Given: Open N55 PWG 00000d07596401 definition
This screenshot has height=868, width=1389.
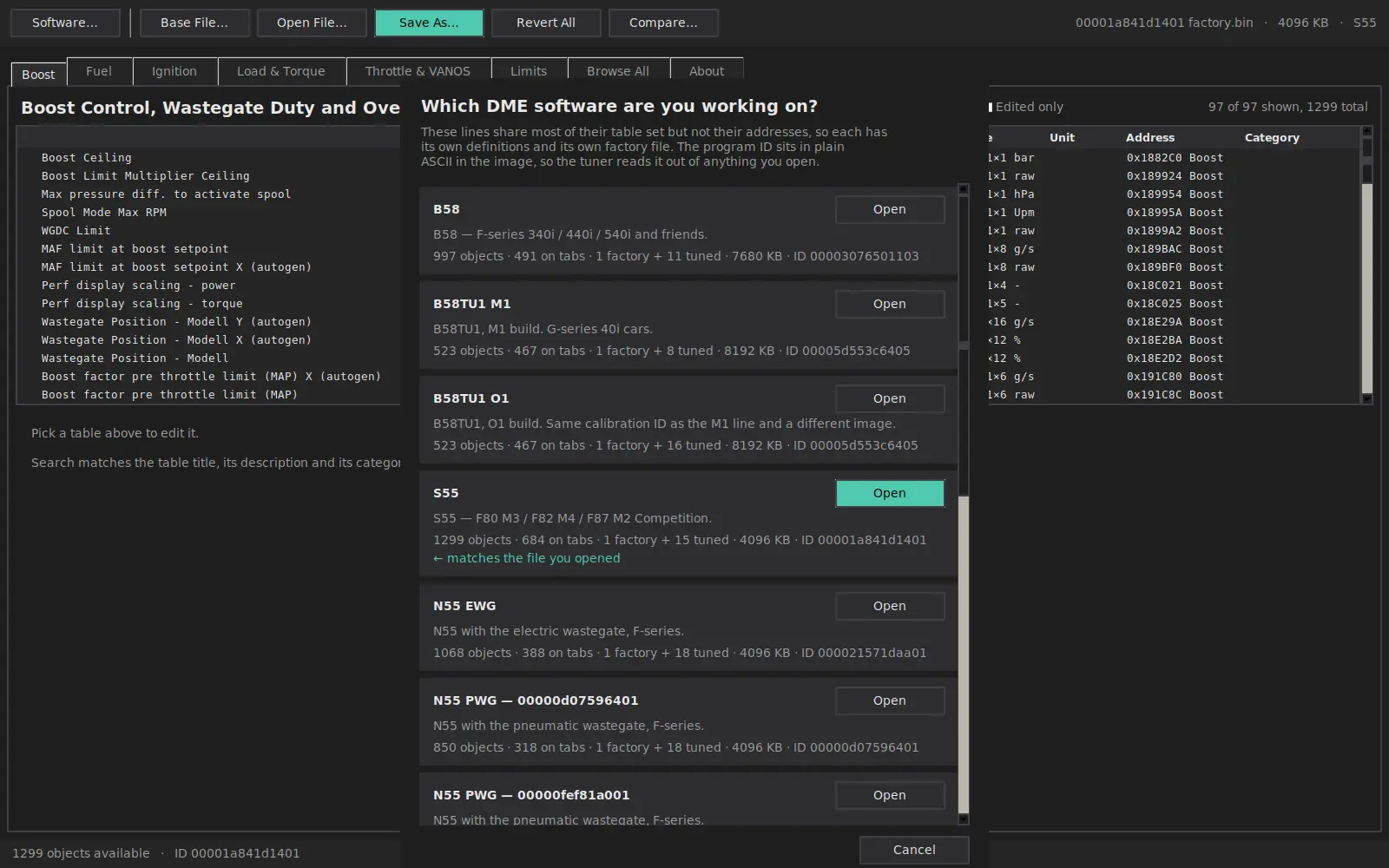Looking at the screenshot, I should click(x=890, y=700).
